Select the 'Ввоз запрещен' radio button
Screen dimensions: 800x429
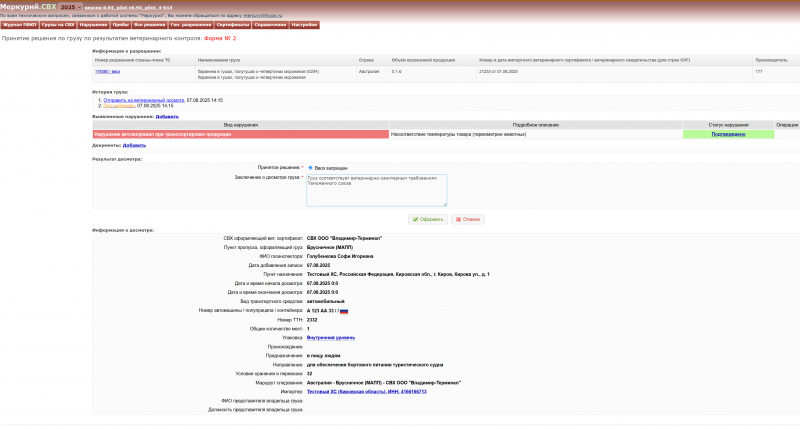coord(310,167)
